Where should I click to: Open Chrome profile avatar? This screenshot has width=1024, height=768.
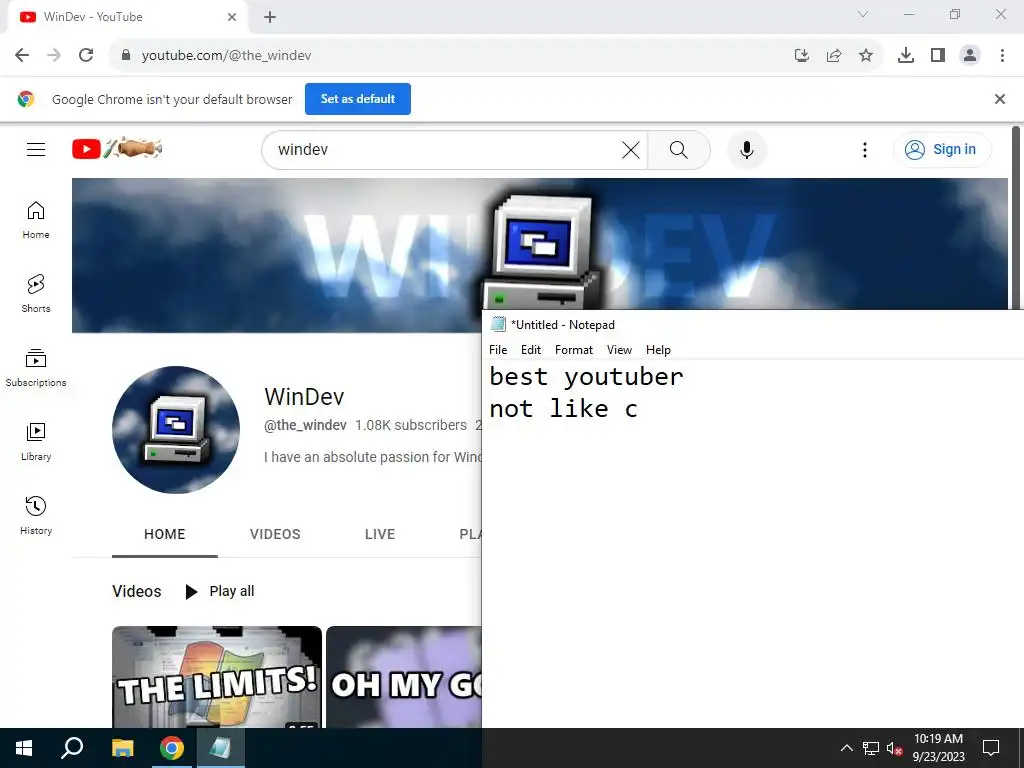click(x=970, y=56)
